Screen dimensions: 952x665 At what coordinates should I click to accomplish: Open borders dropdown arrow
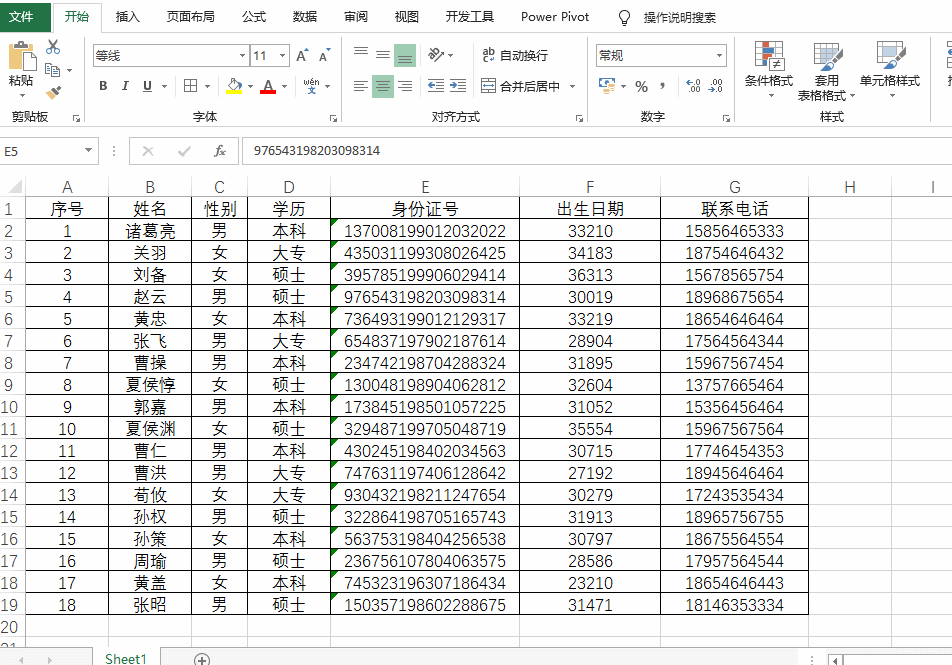(x=207, y=86)
